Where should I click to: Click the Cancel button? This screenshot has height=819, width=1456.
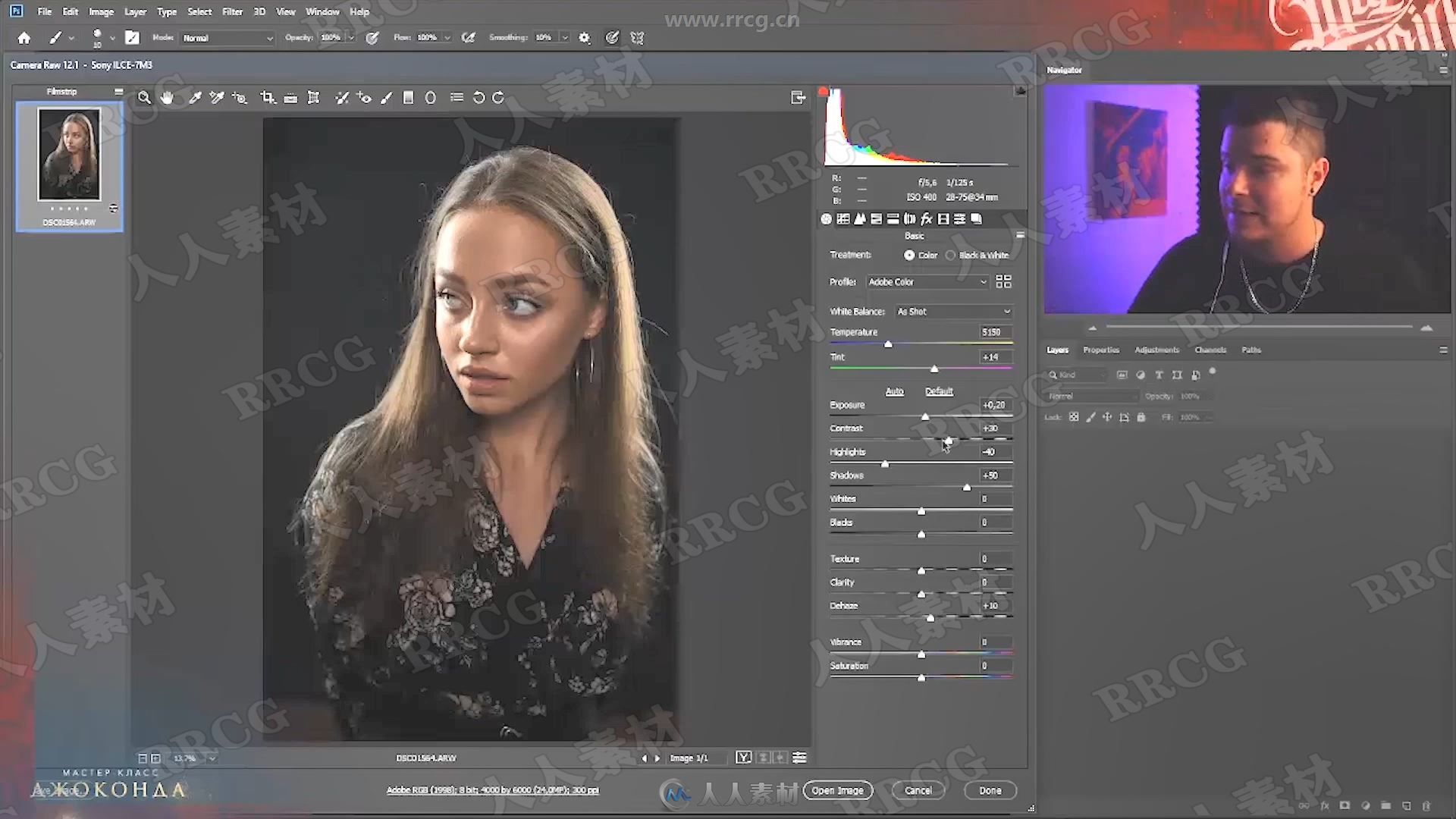(918, 790)
